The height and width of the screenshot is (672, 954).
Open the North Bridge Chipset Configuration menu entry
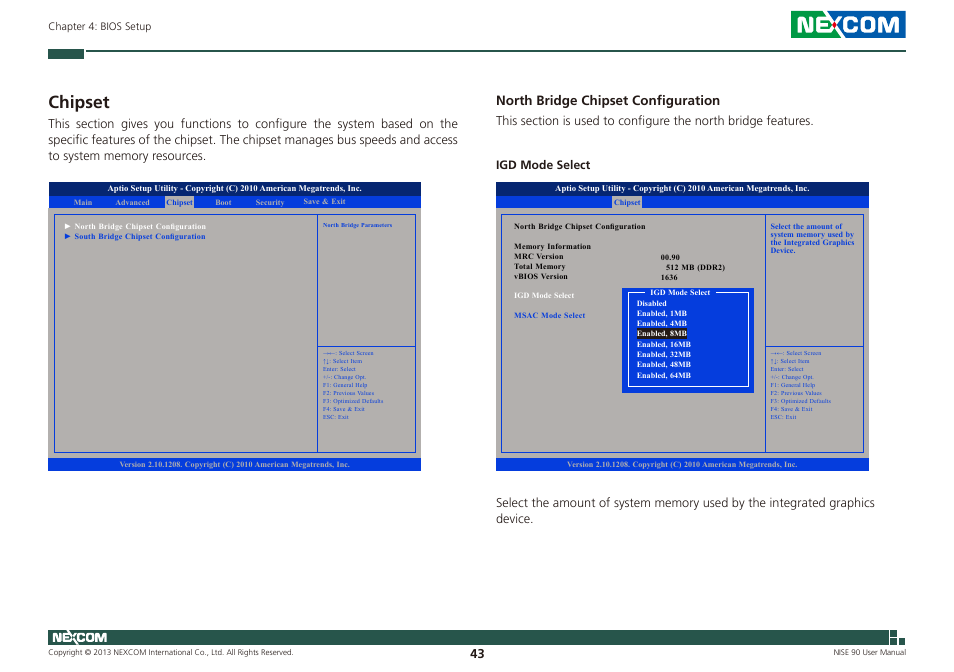(140, 226)
